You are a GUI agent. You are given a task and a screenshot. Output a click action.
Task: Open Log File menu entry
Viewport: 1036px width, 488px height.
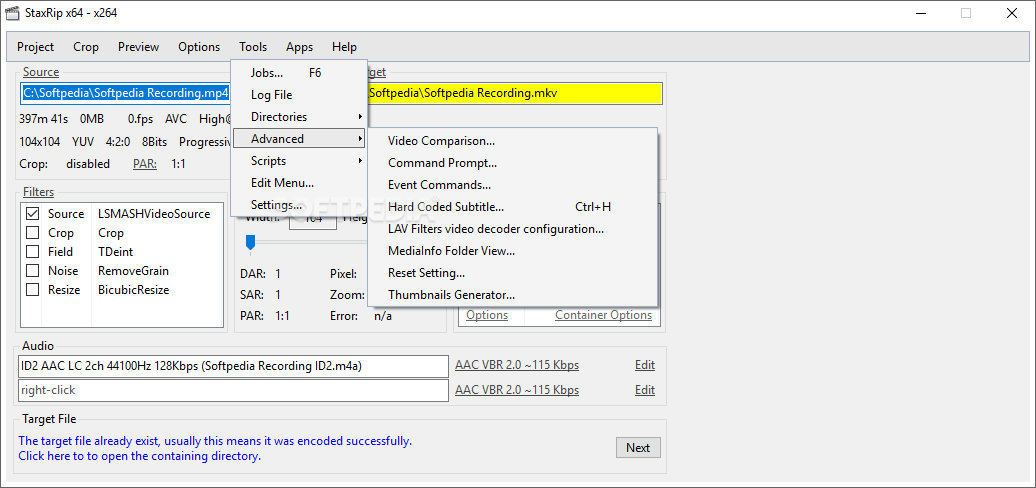[299, 95]
